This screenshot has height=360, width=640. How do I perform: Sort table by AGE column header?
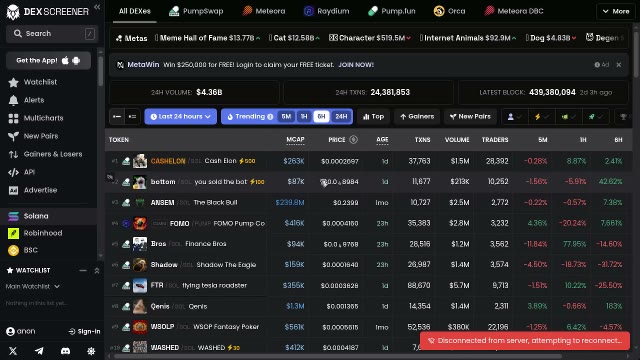click(x=382, y=140)
